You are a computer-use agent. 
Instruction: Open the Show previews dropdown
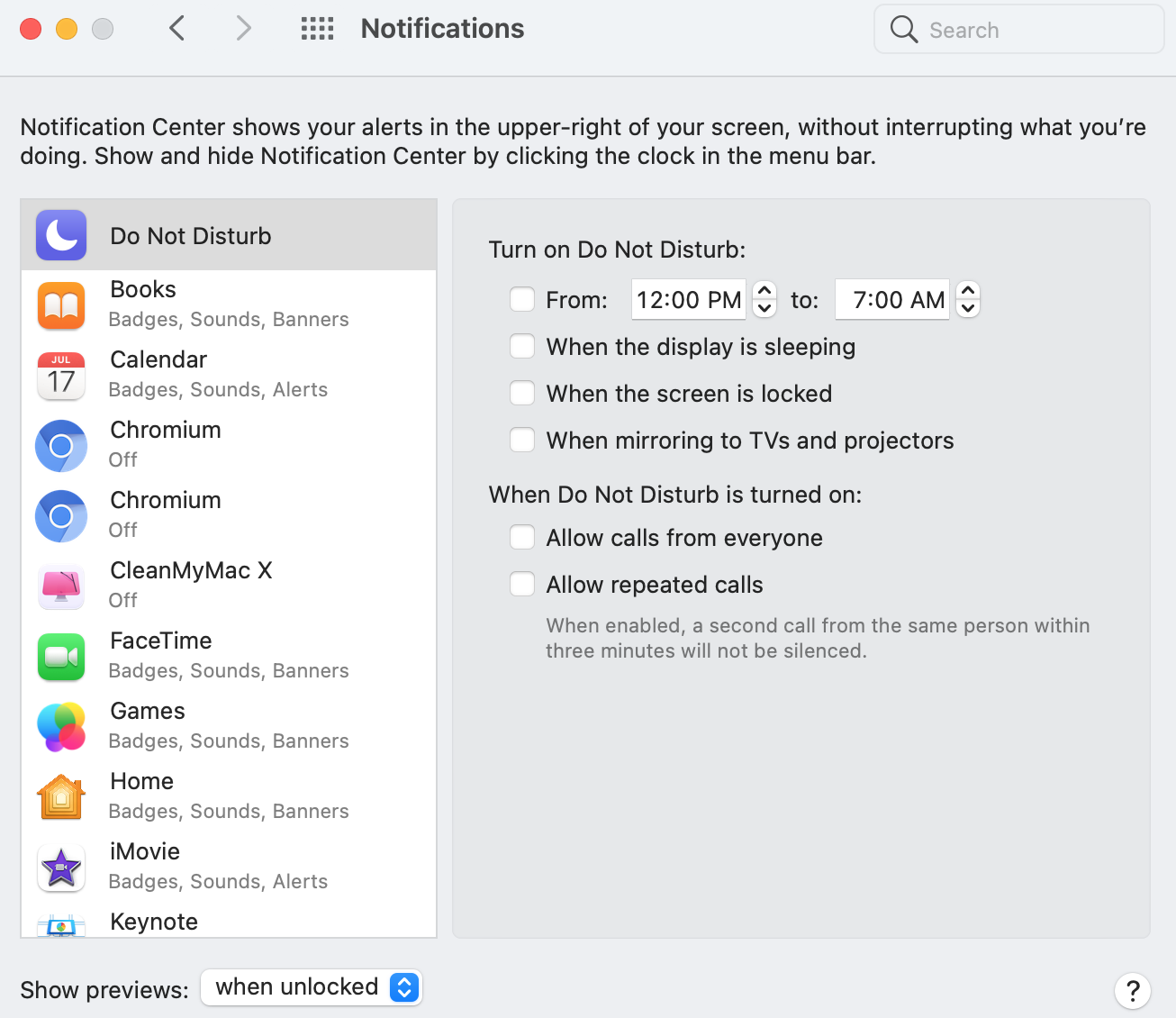pos(312,987)
